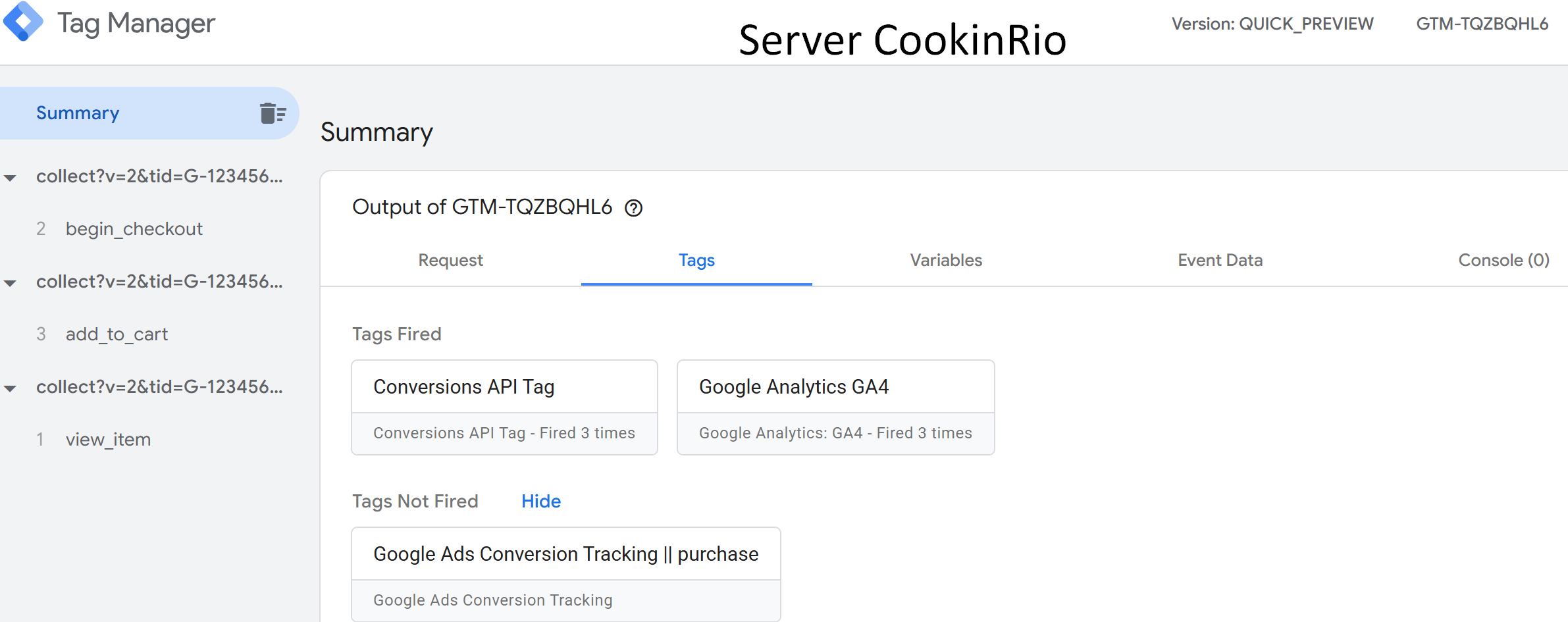Screen dimensions: 1568x622
Task: Select the Tags tab
Action: [x=696, y=261]
